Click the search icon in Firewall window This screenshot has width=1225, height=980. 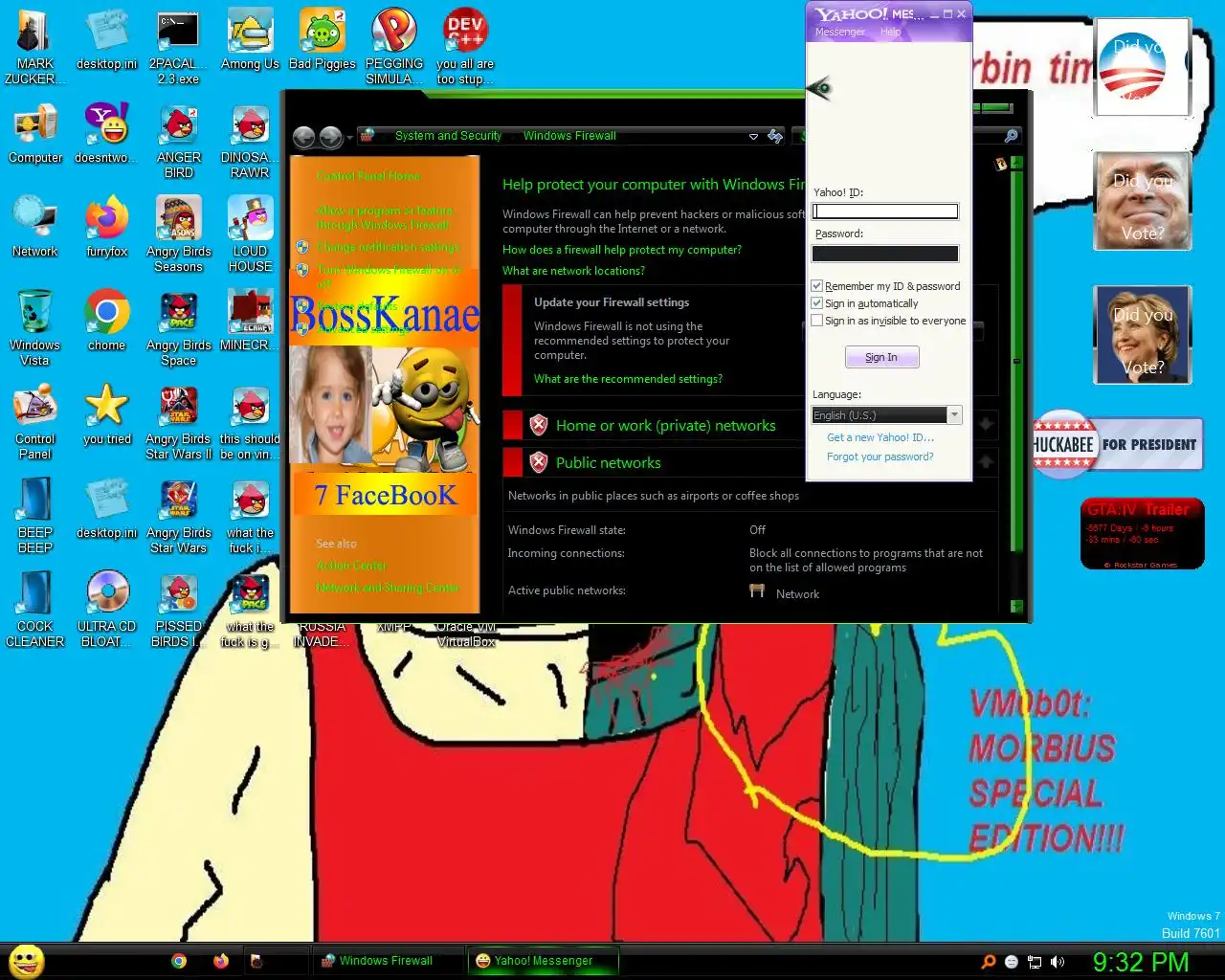pyautogui.click(x=1011, y=136)
